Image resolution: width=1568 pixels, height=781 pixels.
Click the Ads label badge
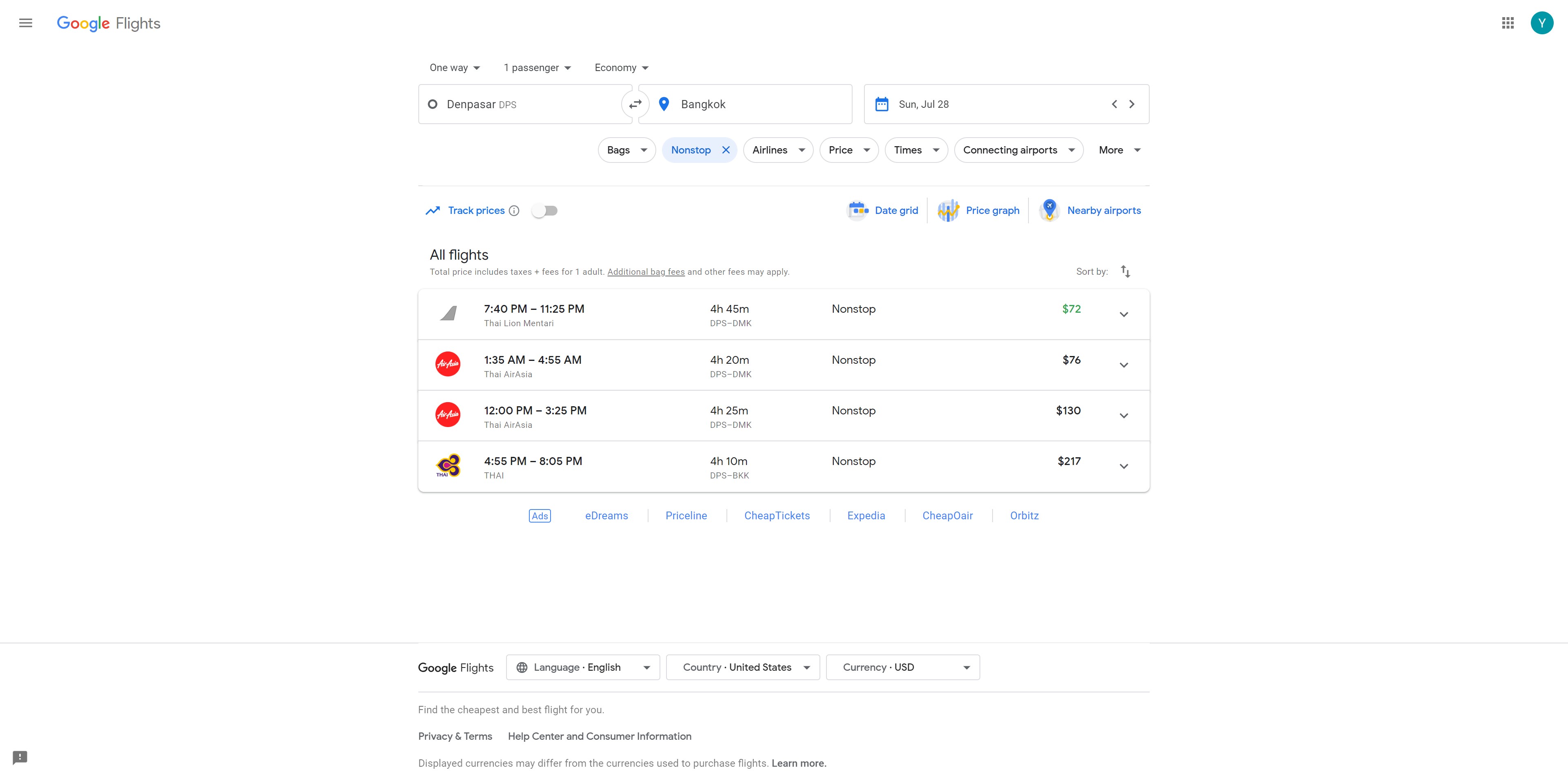(539, 516)
